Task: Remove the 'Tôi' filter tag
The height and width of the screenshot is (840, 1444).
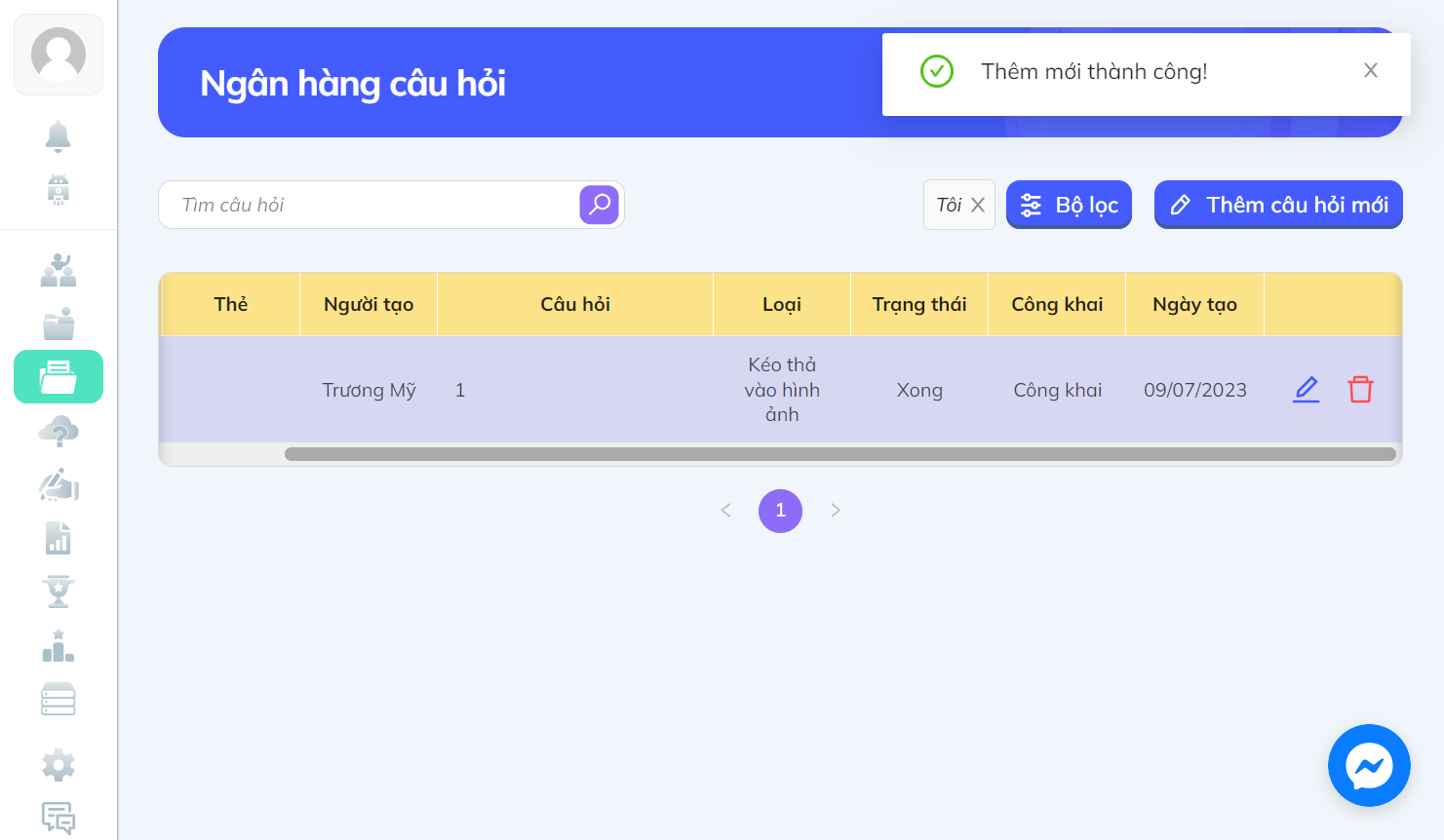Action: coord(978,205)
